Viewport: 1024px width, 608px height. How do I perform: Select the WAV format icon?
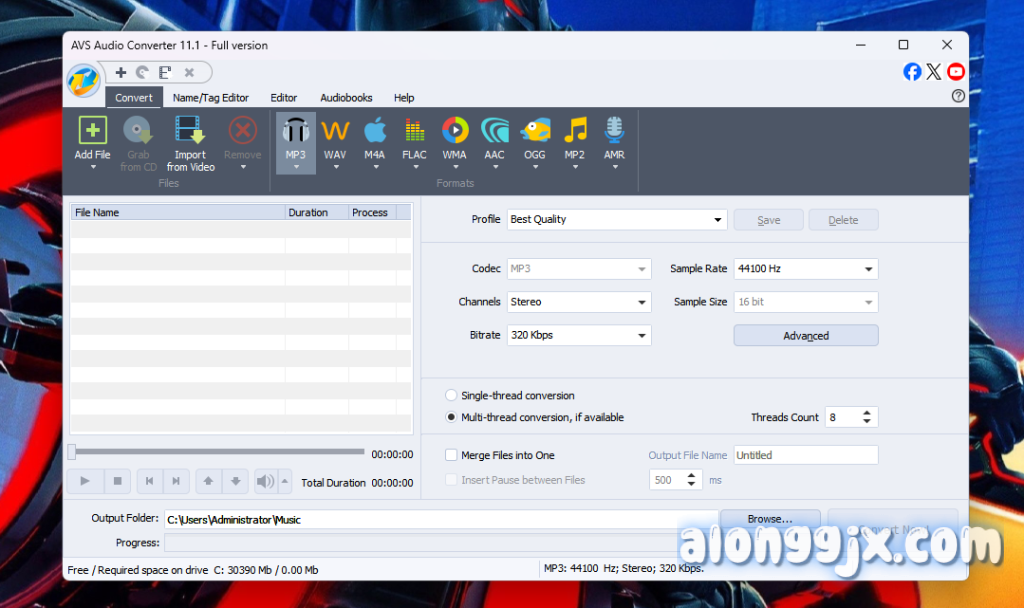tap(335, 131)
